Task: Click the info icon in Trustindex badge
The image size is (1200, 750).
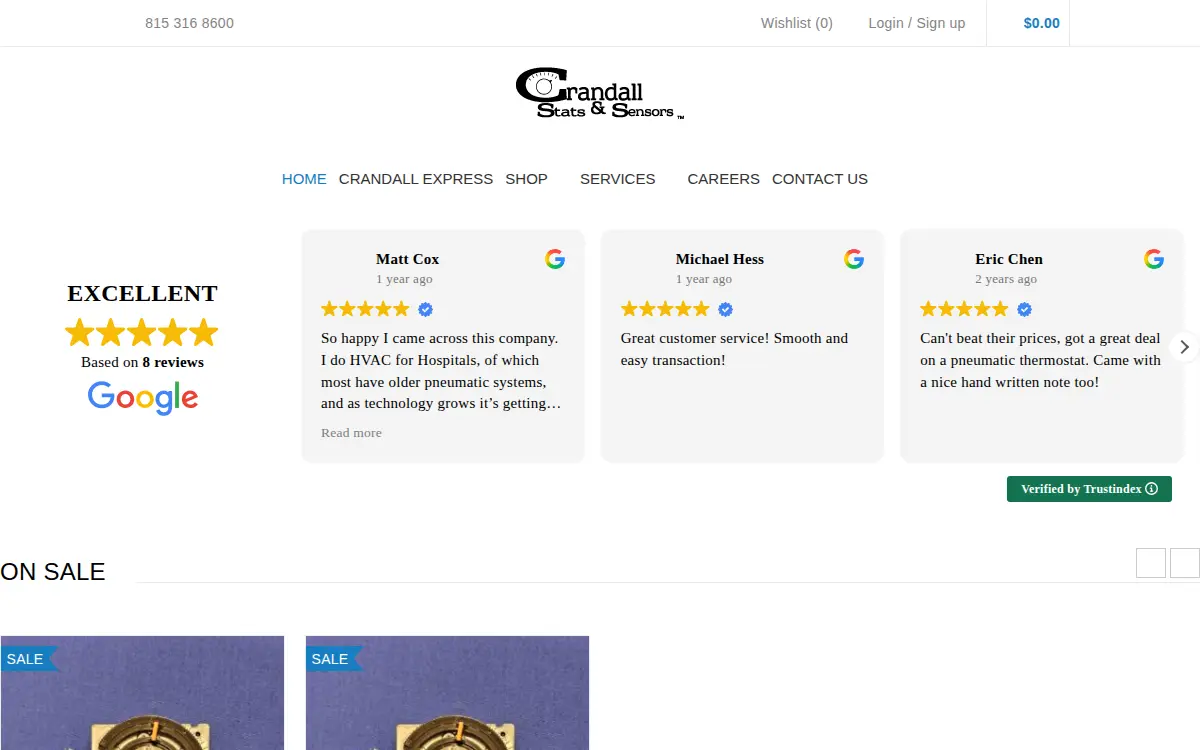Action: click(x=1151, y=489)
